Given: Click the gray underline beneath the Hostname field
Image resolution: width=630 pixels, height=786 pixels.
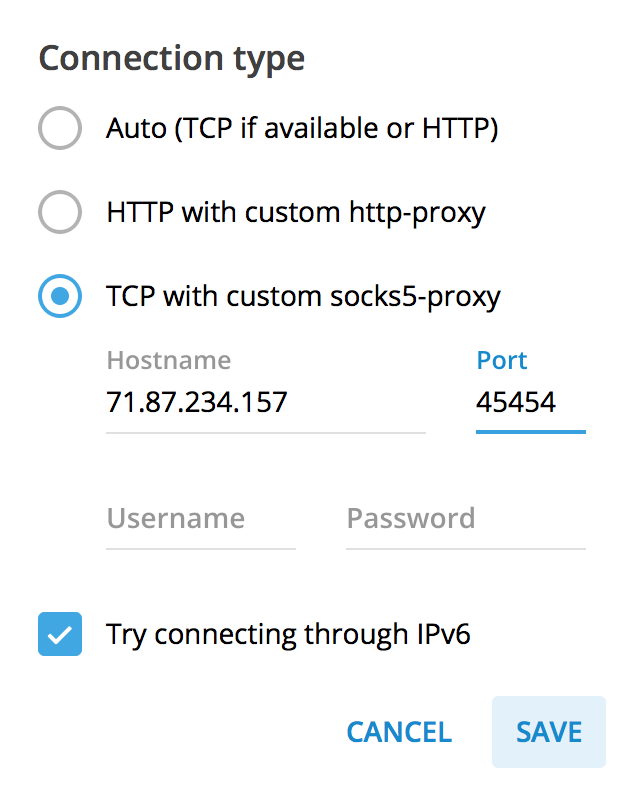Looking at the screenshot, I should click(265, 433).
